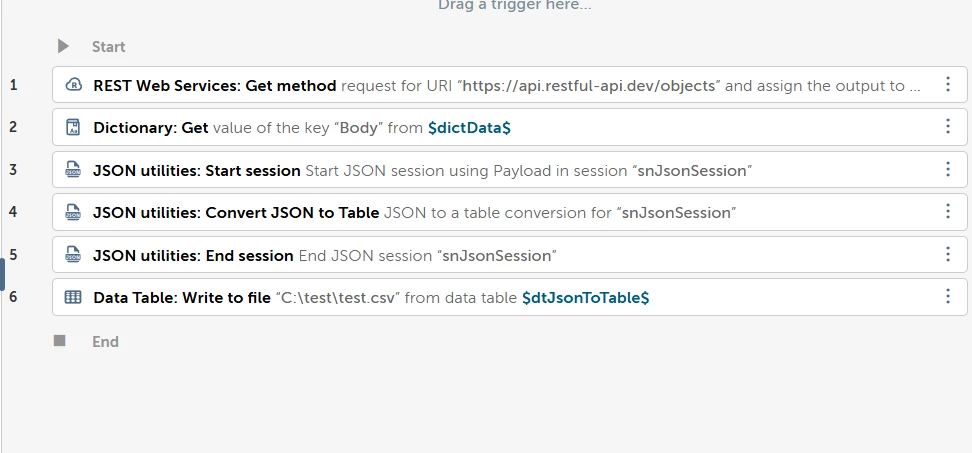Open three-dot menu for JSON End session
Screen dimensions: 972x453
point(947,255)
